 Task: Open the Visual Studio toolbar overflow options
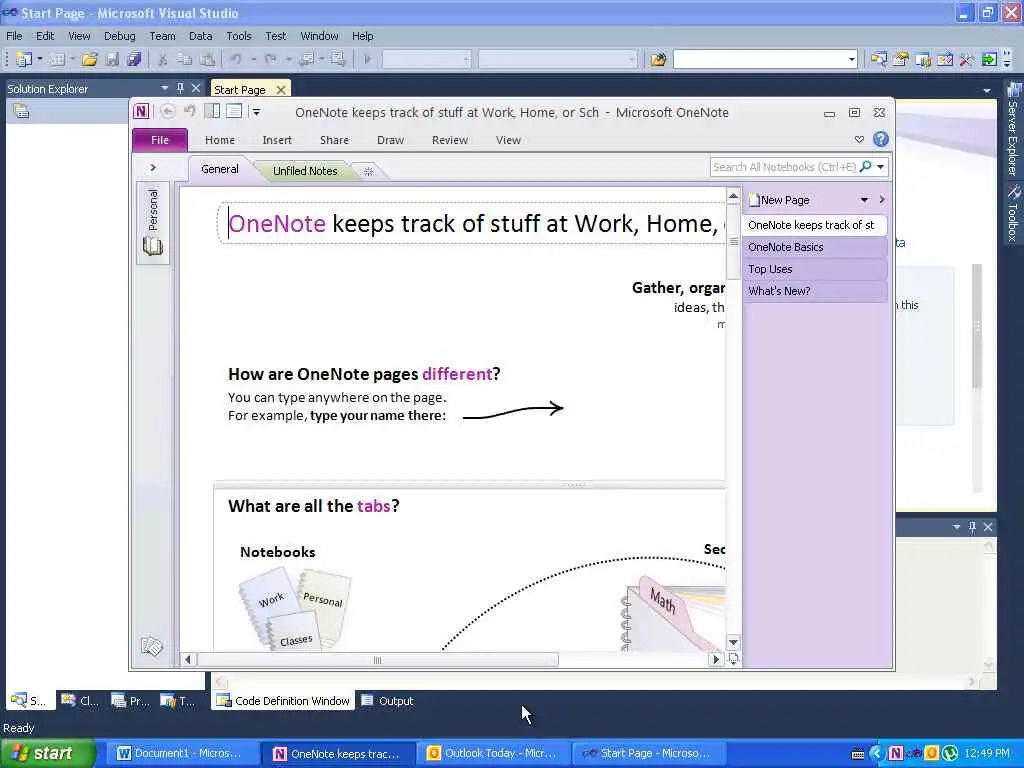coord(1006,59)
